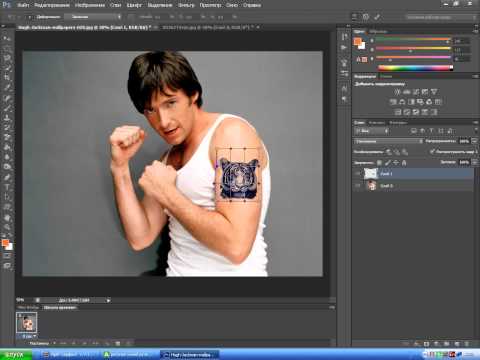480x360 pixels.
Task: Open the Opacity slider arrow
Action: point(475,141)
